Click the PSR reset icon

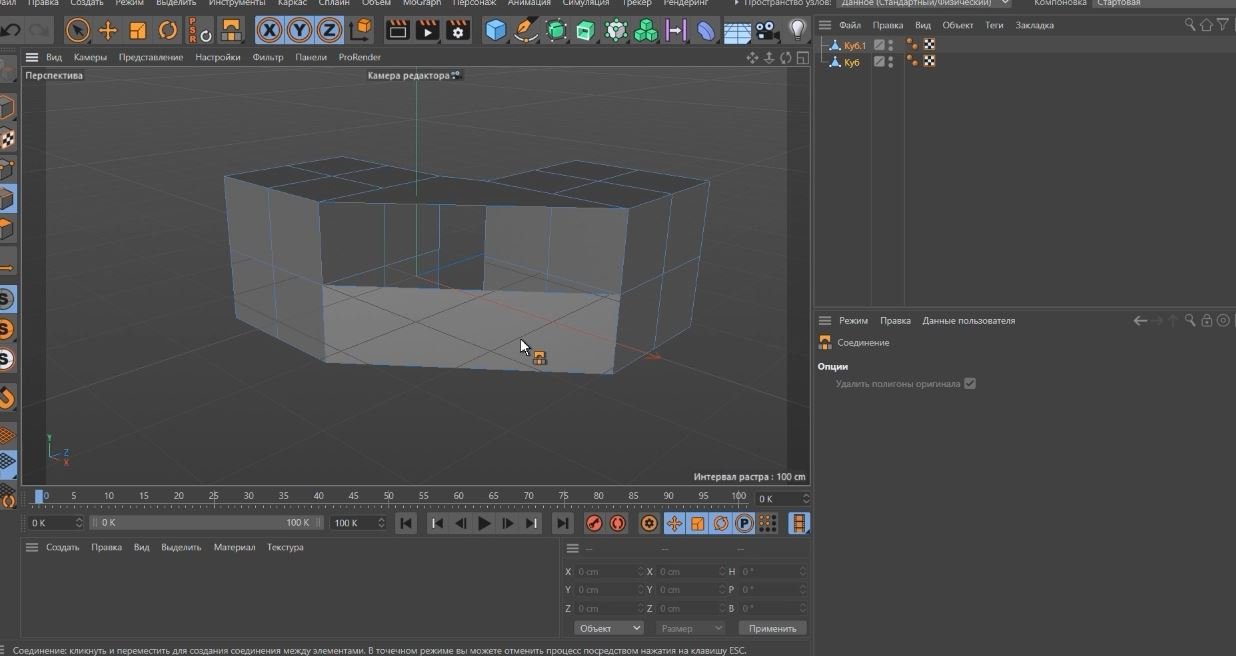click(x=198, y=31)
